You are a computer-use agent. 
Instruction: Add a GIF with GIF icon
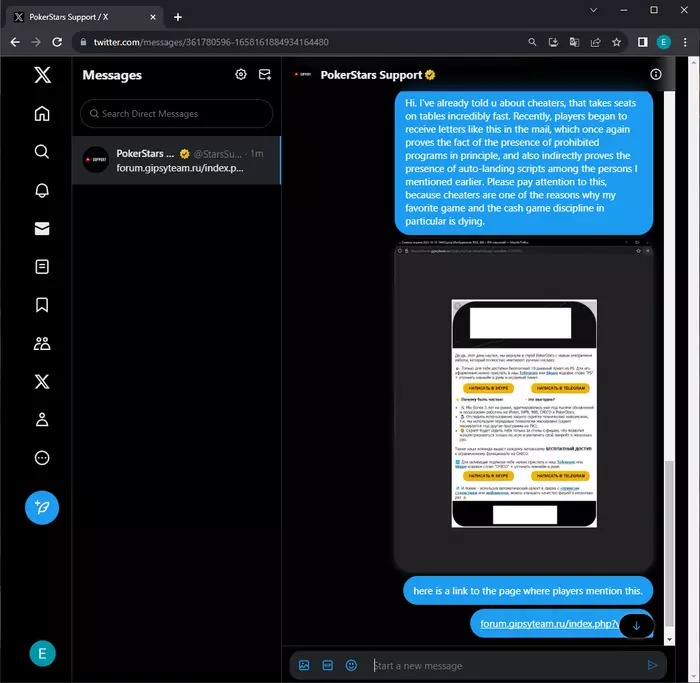(328, 666)
